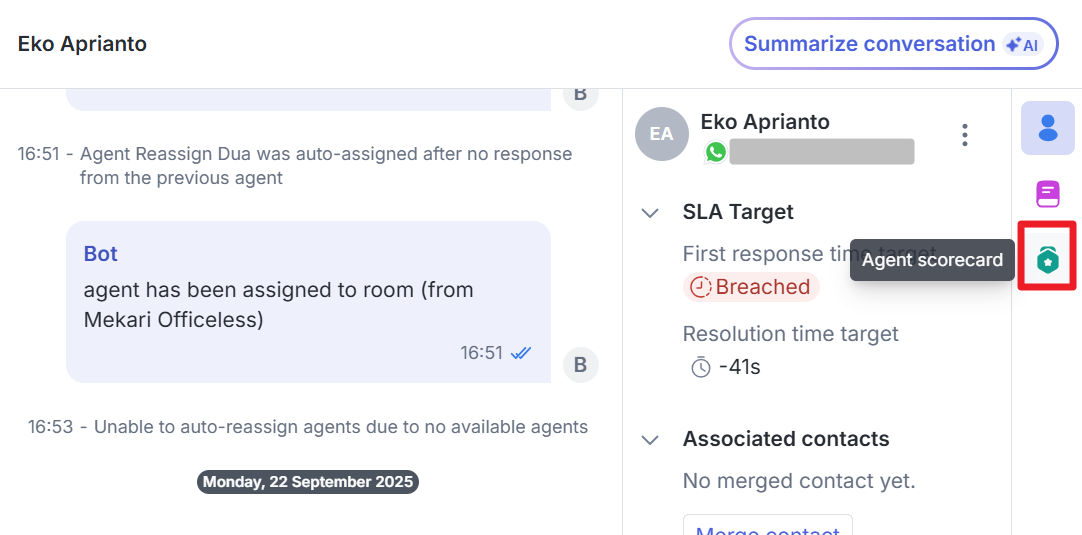Collapse the Associated contacts section

[650, 439]
